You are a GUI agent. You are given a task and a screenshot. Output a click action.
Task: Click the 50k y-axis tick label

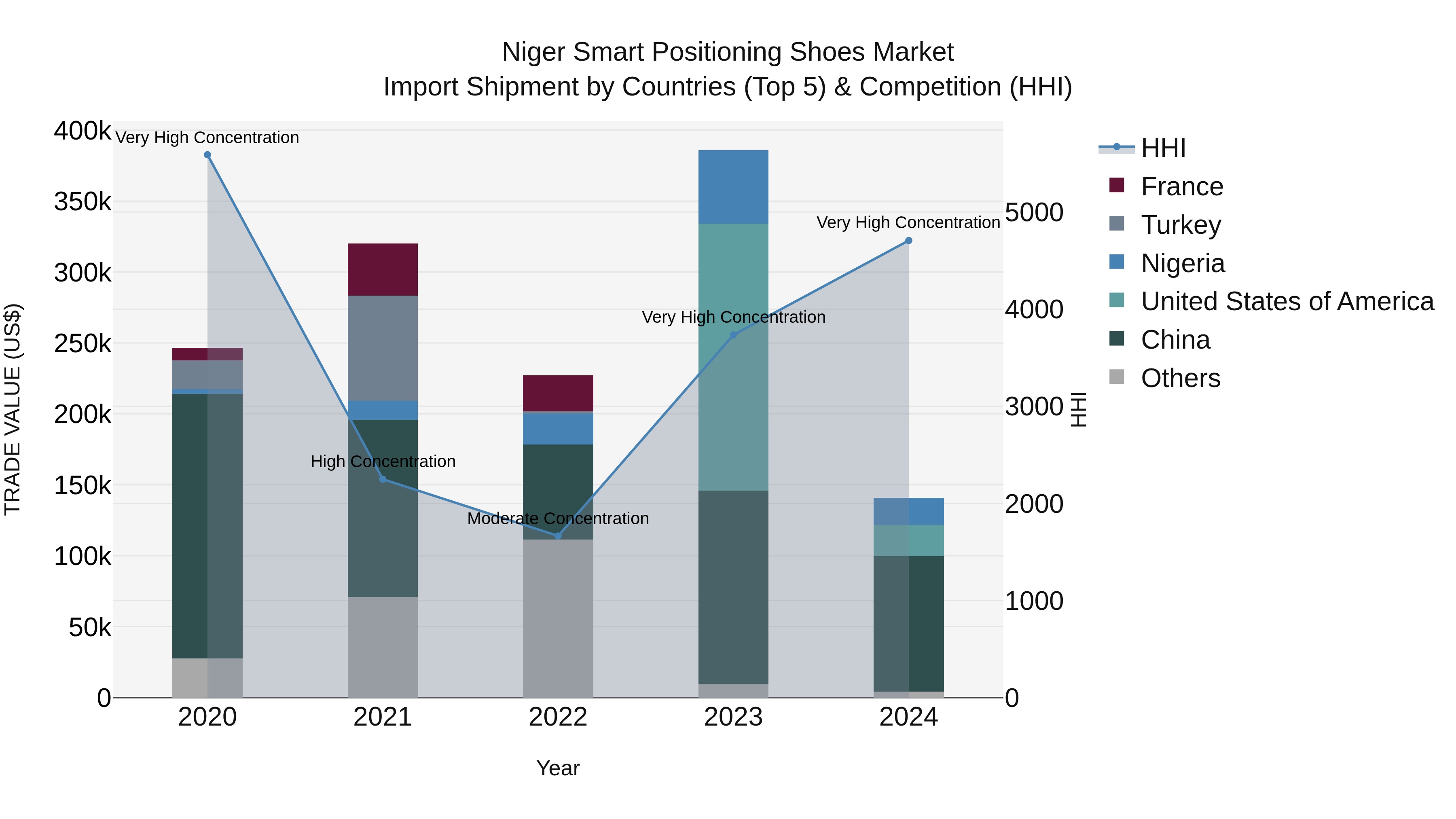pyautogui.click(x=90, y=627)
